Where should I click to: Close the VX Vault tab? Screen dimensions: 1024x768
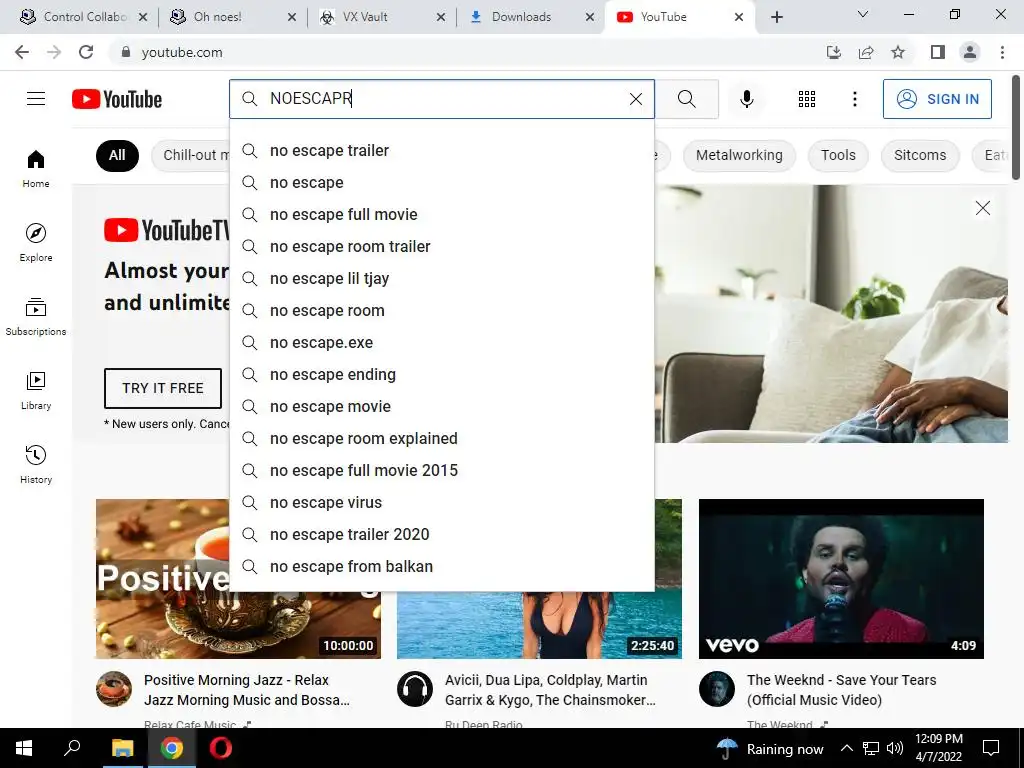click(x=441, y=17)
